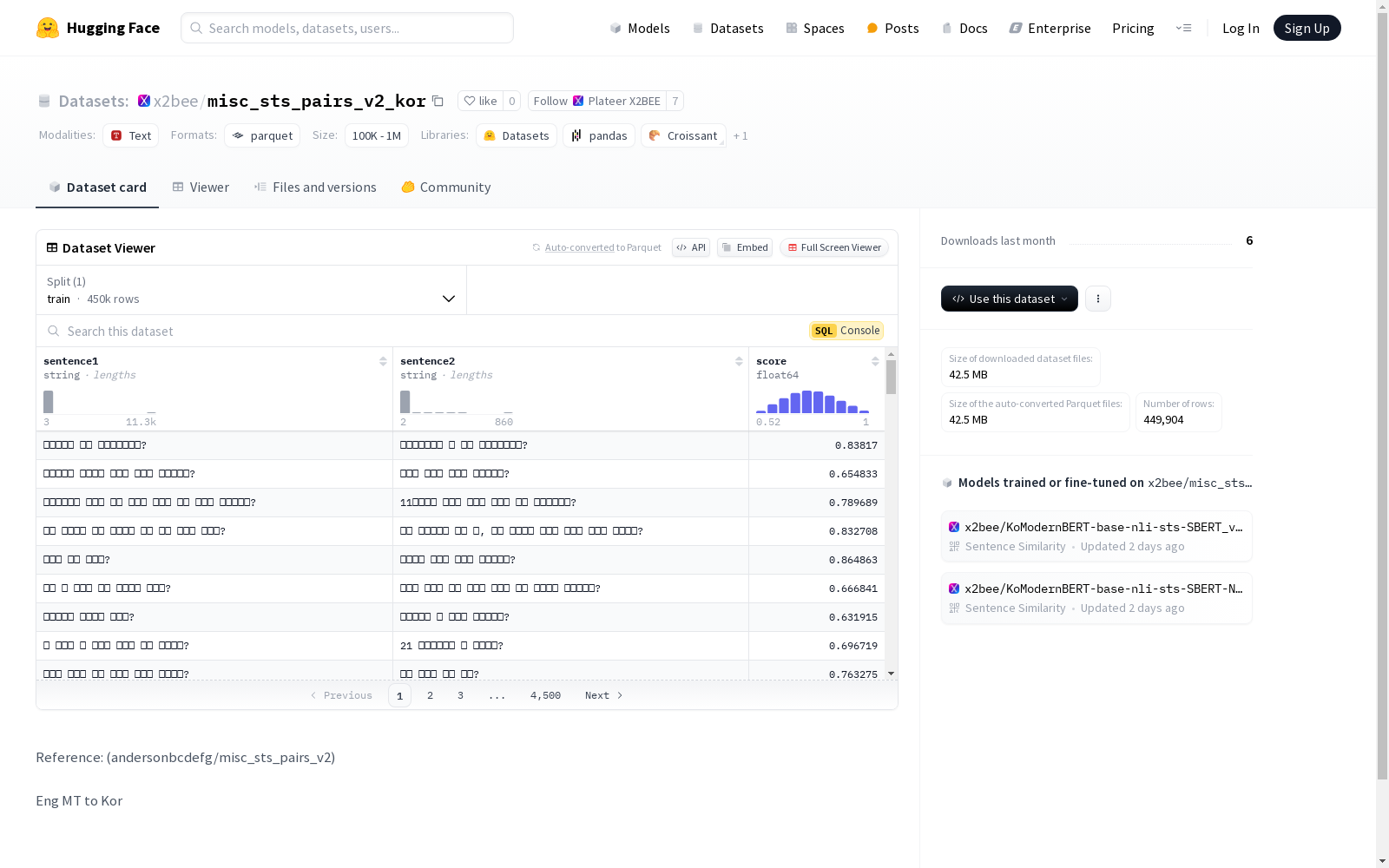The width and height of the screenshot is (1389, 868).
Task: Open the navigation overflow menu icon
Action: (x=1183, y=28)
